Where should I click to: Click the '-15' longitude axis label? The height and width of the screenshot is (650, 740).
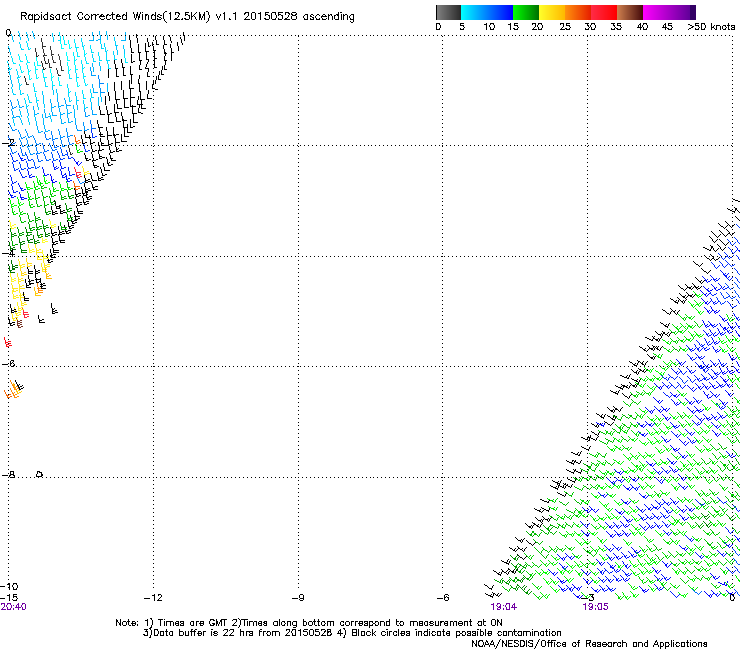tap(9, 598)
